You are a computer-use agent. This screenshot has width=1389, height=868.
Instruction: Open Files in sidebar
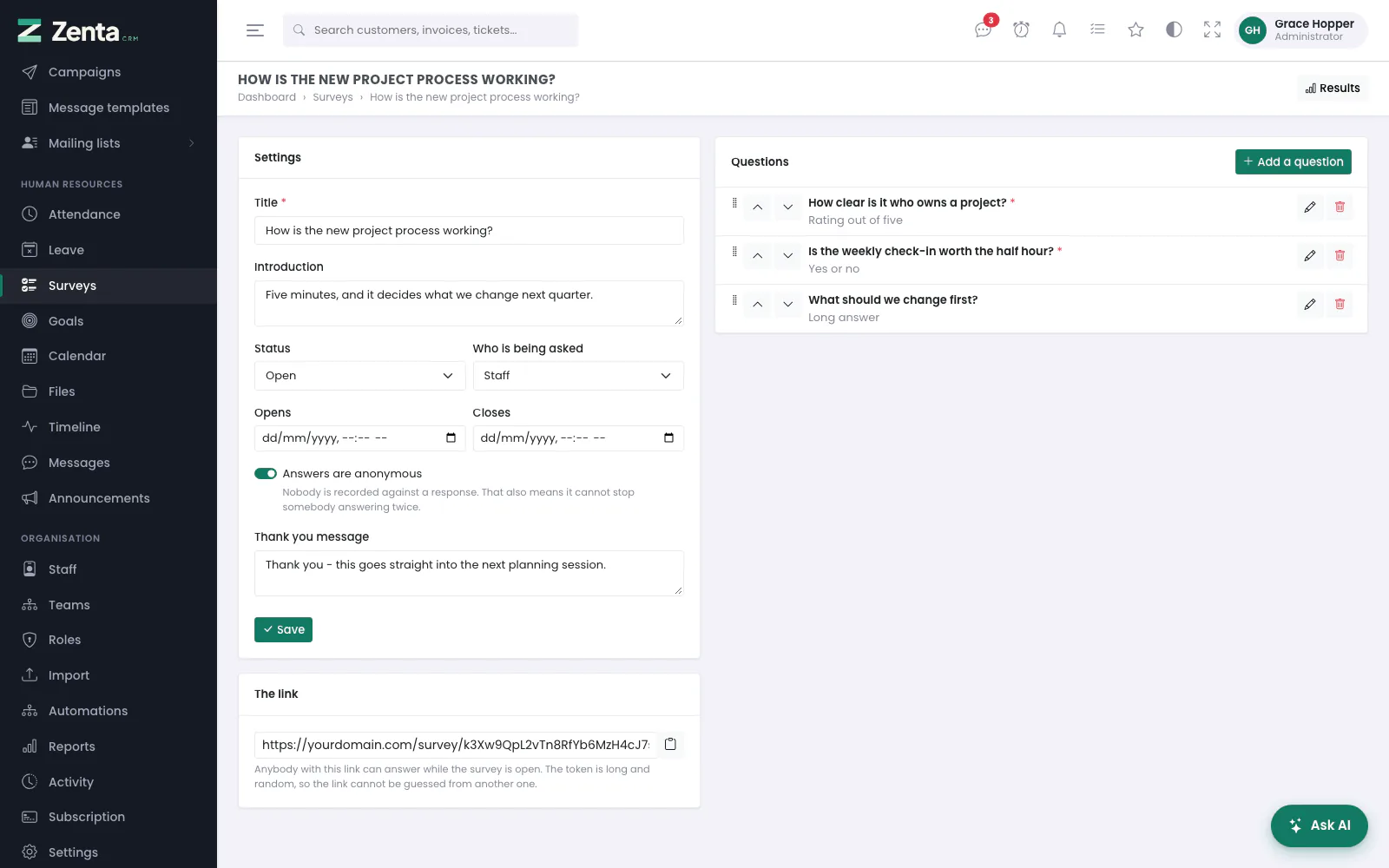pyautogui.click(x=109, y=391)
